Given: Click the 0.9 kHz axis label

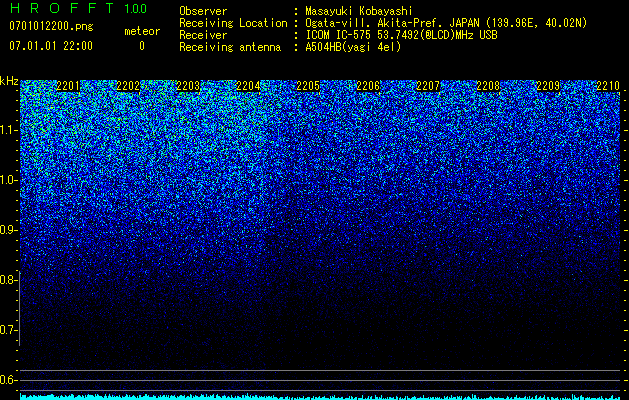Looking at the screenshot, I should click(8, 230).
